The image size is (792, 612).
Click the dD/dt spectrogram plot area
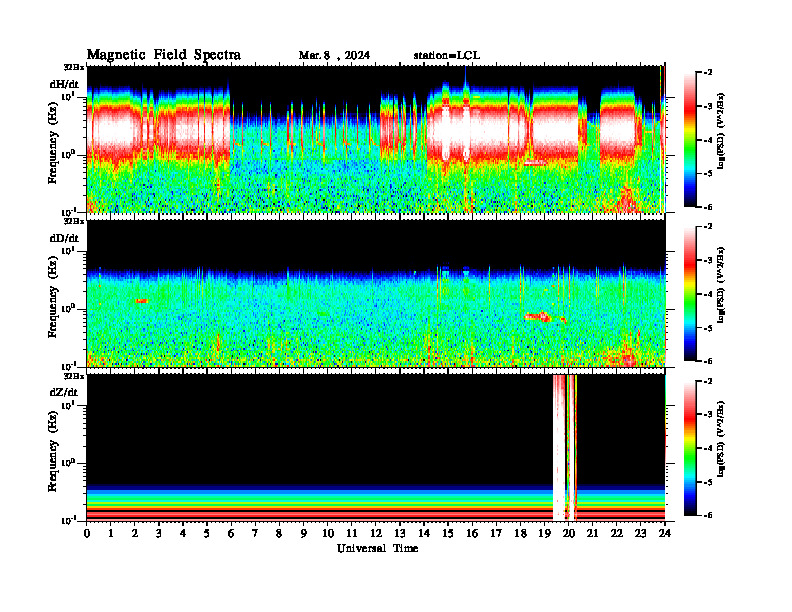click(376, 293)
